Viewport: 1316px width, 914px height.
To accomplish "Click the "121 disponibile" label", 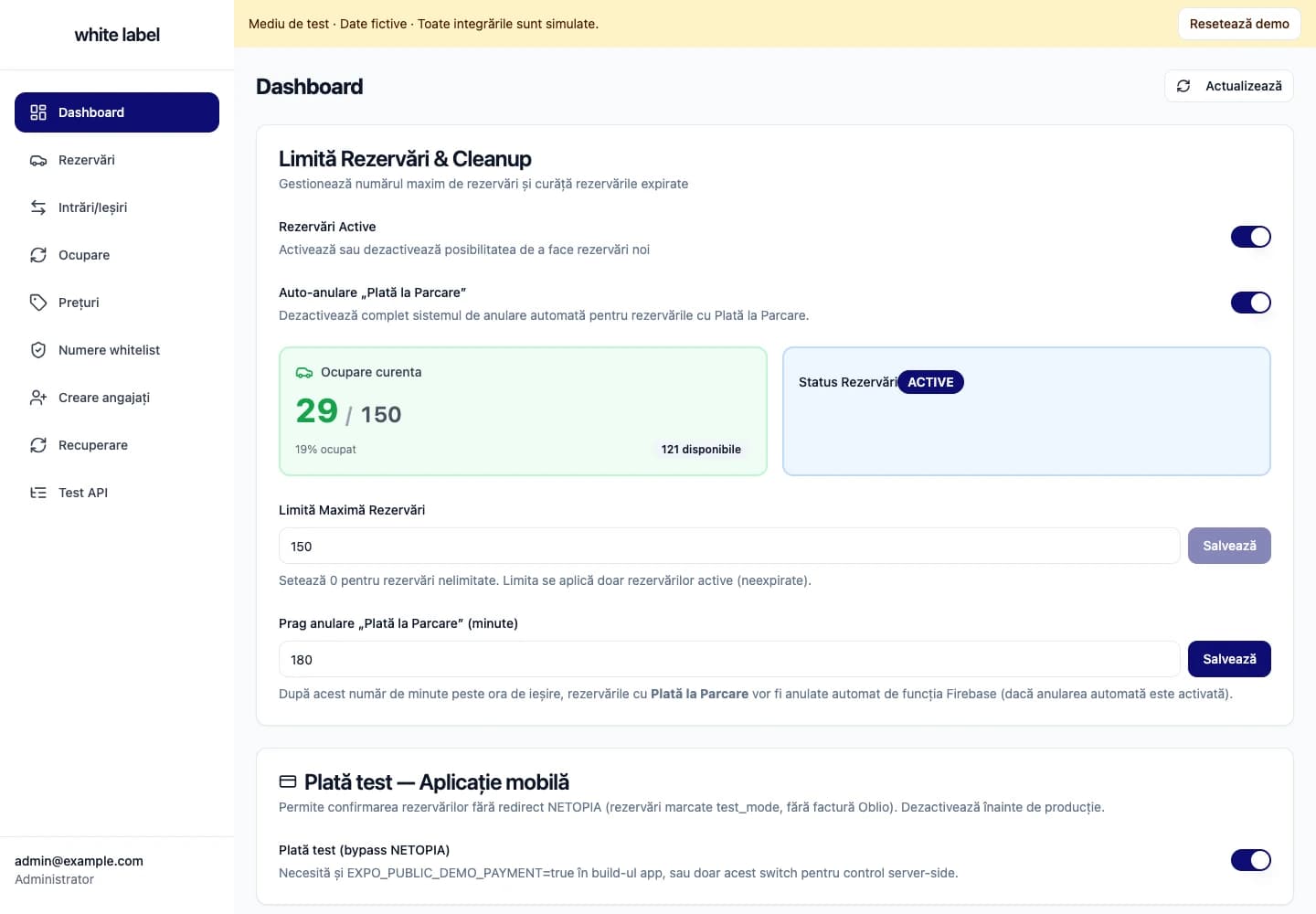I will click(x=701, y=450).
